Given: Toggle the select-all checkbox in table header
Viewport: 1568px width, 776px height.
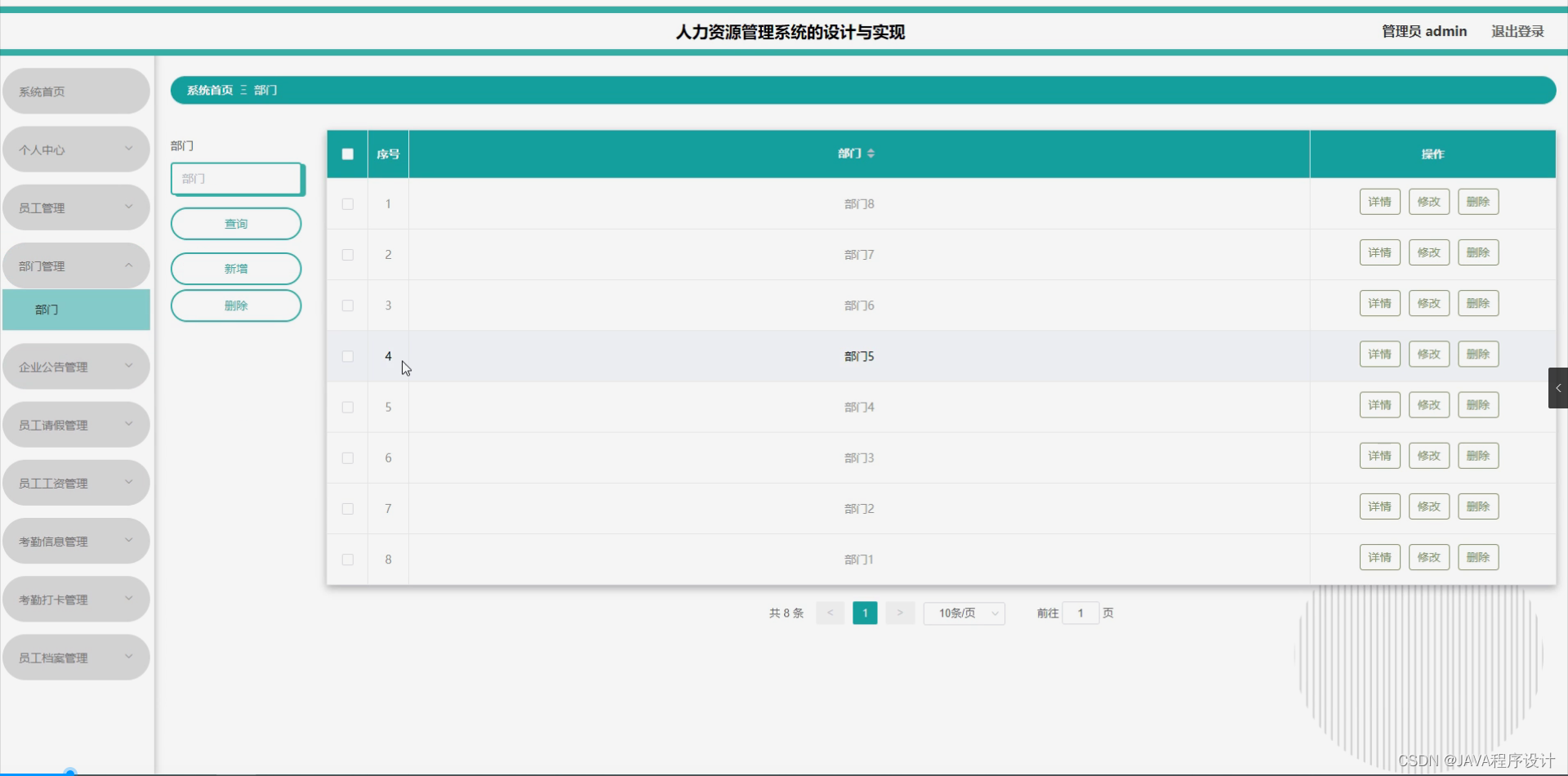Looking at the screenshot, I should click(348, 154).
